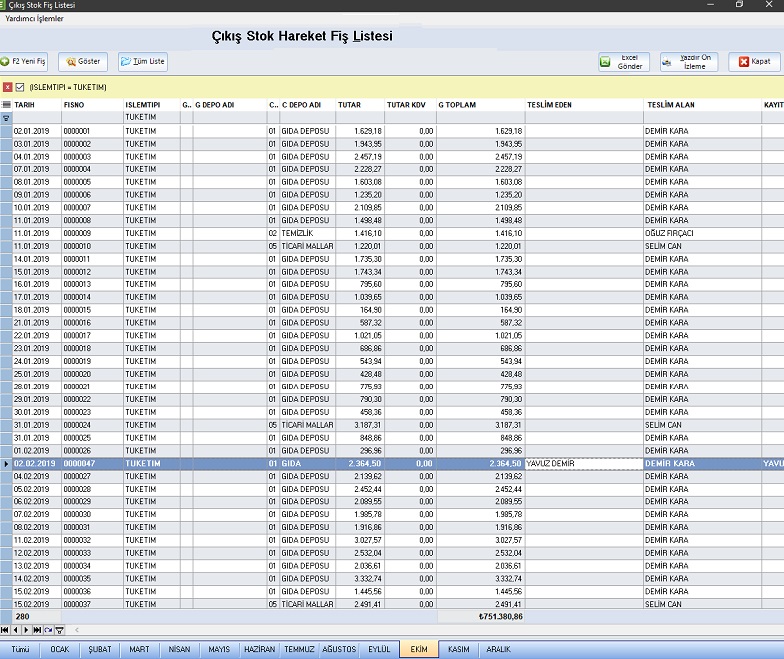Send the list with Excel Gönder

[624, 62]
